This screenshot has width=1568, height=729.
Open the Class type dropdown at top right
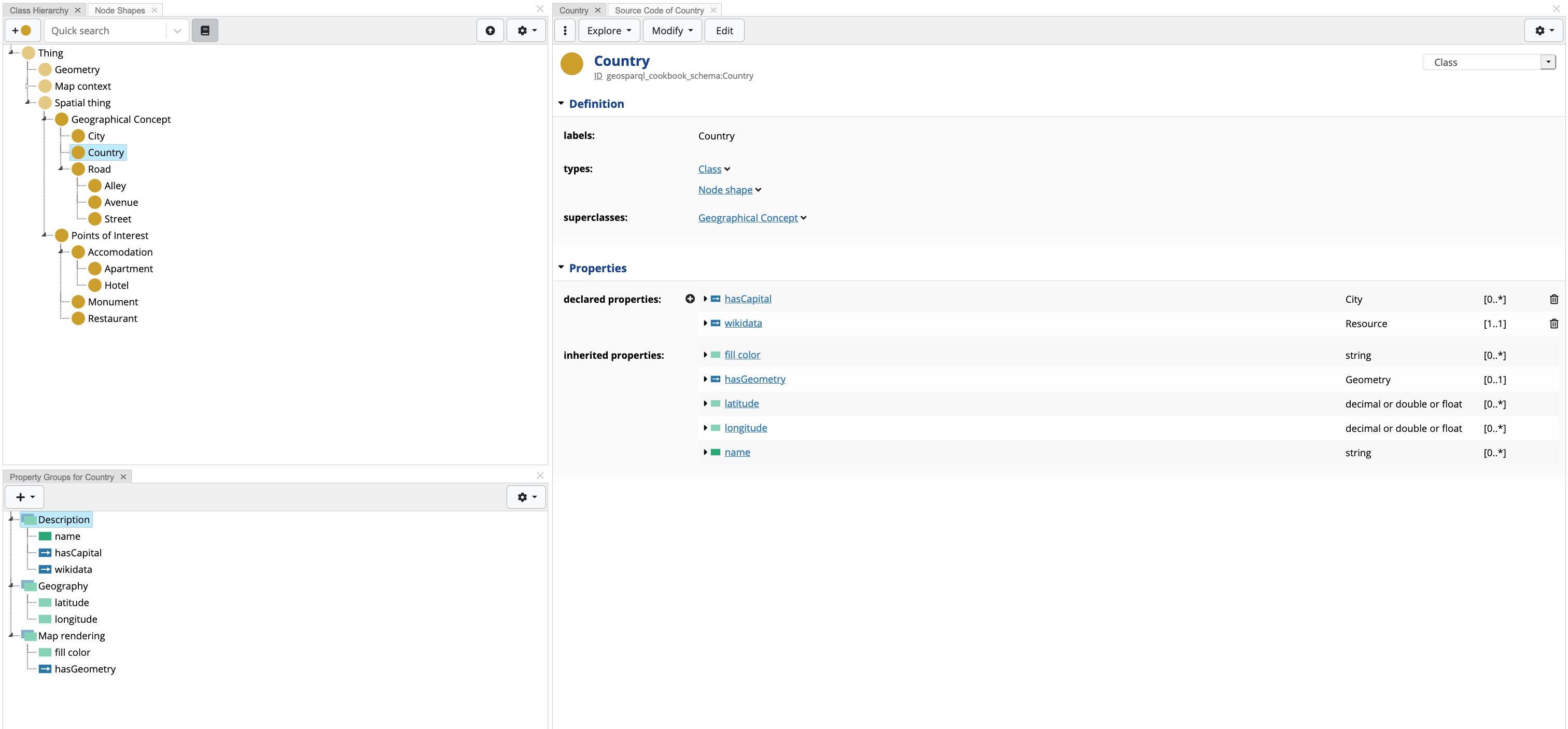pyautogui.click(x=1548, y=62)
